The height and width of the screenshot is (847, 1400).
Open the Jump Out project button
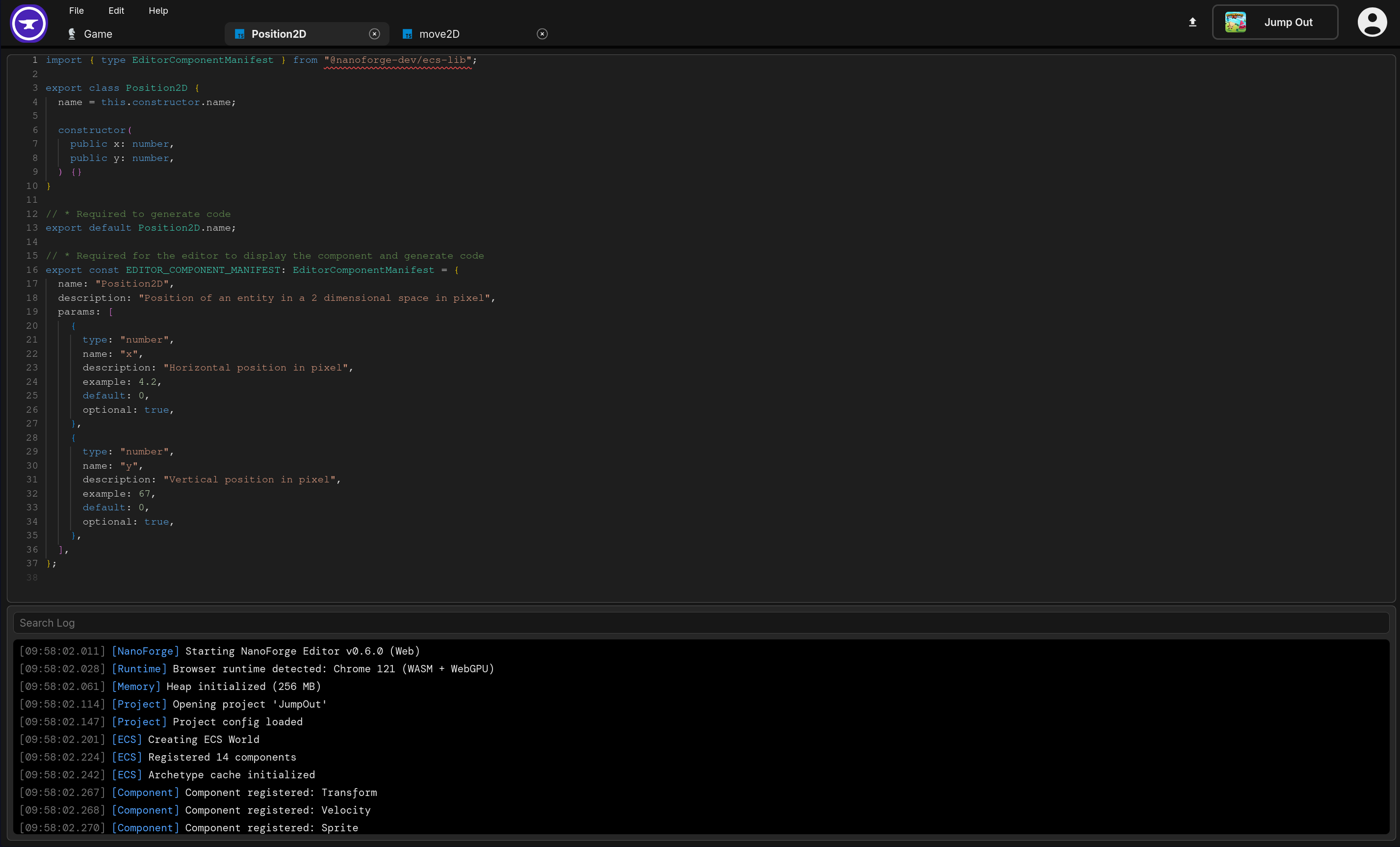[x=1275, y=22]
